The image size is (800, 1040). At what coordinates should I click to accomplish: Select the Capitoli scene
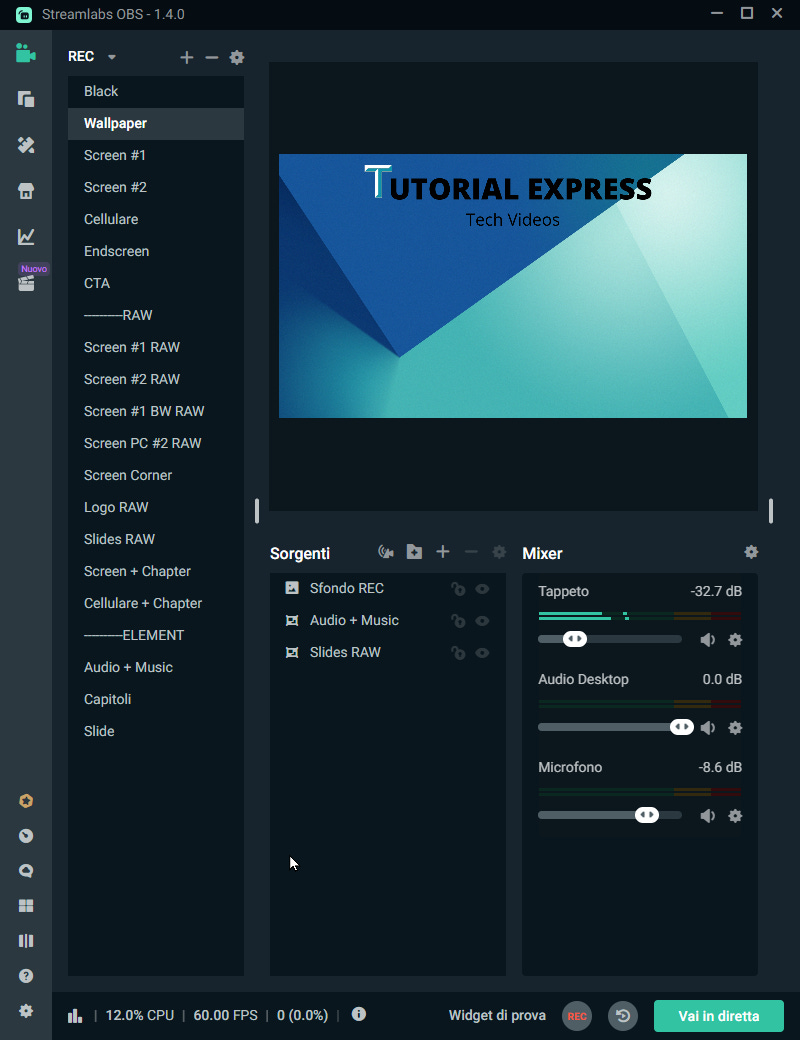(156, 699)
